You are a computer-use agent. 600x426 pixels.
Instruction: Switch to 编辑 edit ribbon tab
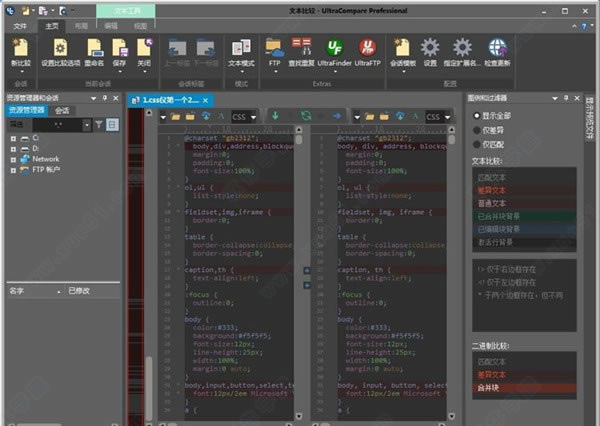tap(111, 26)
